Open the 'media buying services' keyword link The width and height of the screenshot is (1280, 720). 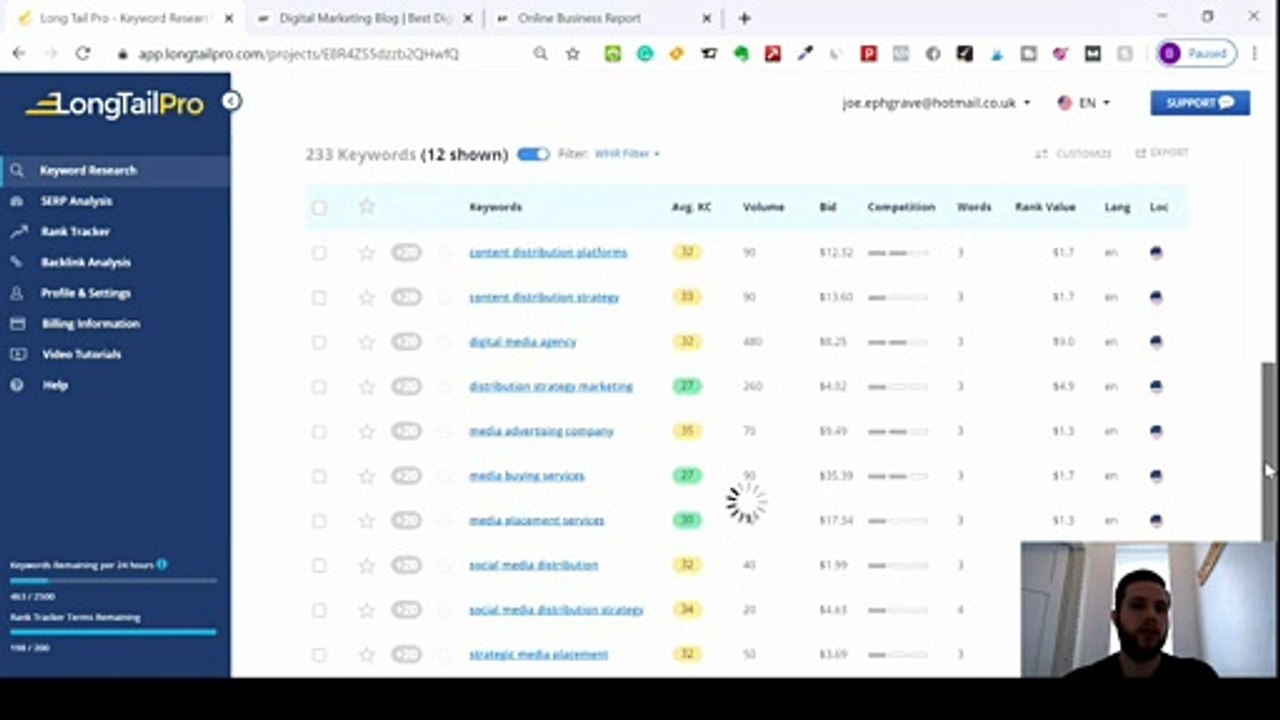[x=527, y=476]
